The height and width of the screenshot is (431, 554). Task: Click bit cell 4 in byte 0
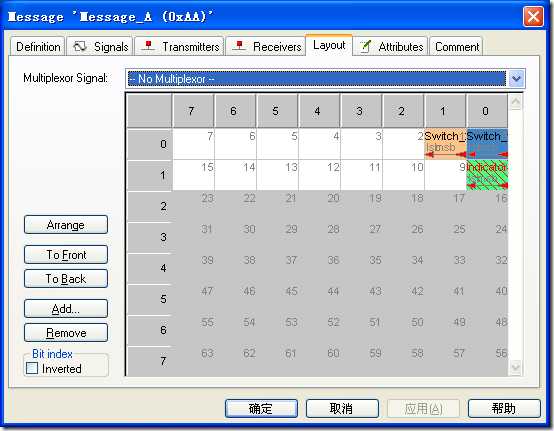[x=319, y=144]
